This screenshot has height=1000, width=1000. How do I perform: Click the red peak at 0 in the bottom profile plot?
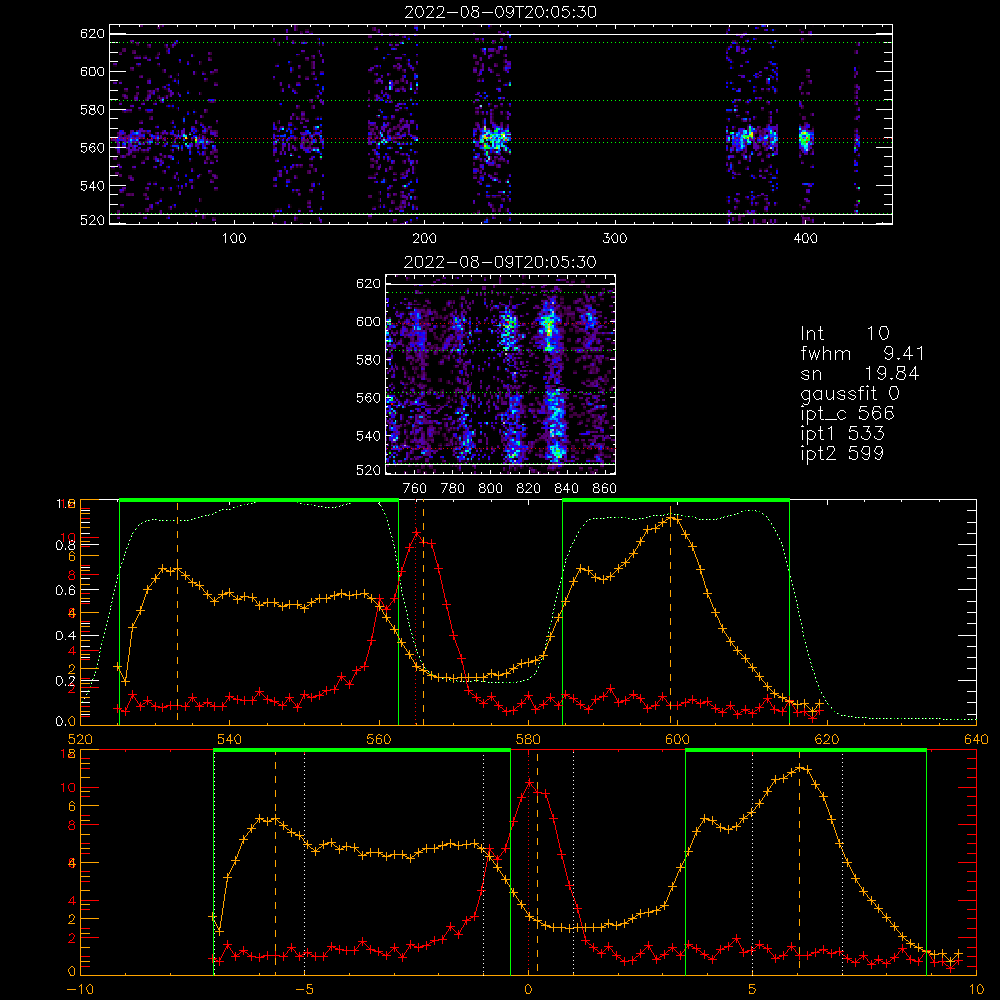[529, 781]
